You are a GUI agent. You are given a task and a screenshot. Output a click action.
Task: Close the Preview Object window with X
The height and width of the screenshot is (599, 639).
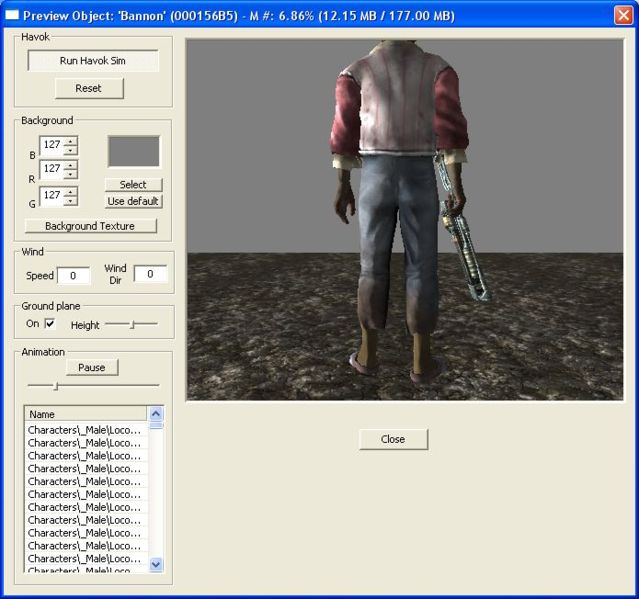click(623, 15)
